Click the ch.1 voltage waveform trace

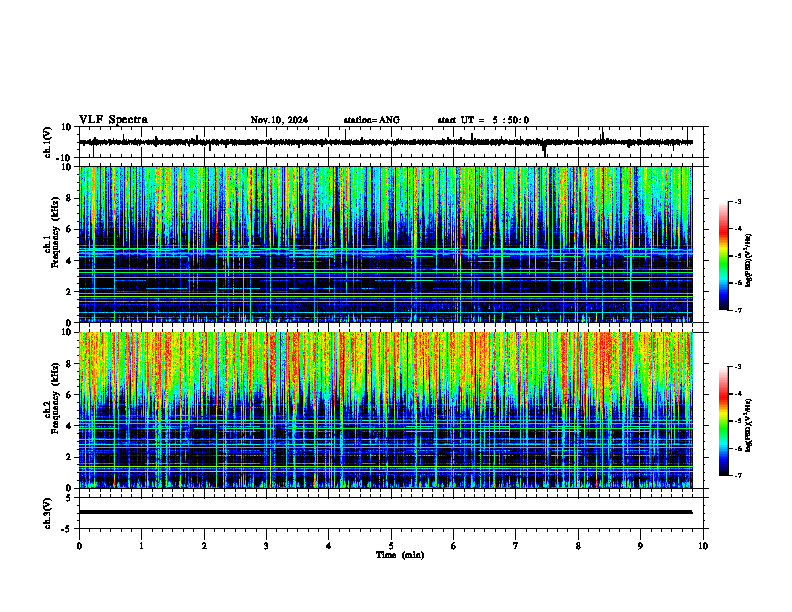pos(386,142)
